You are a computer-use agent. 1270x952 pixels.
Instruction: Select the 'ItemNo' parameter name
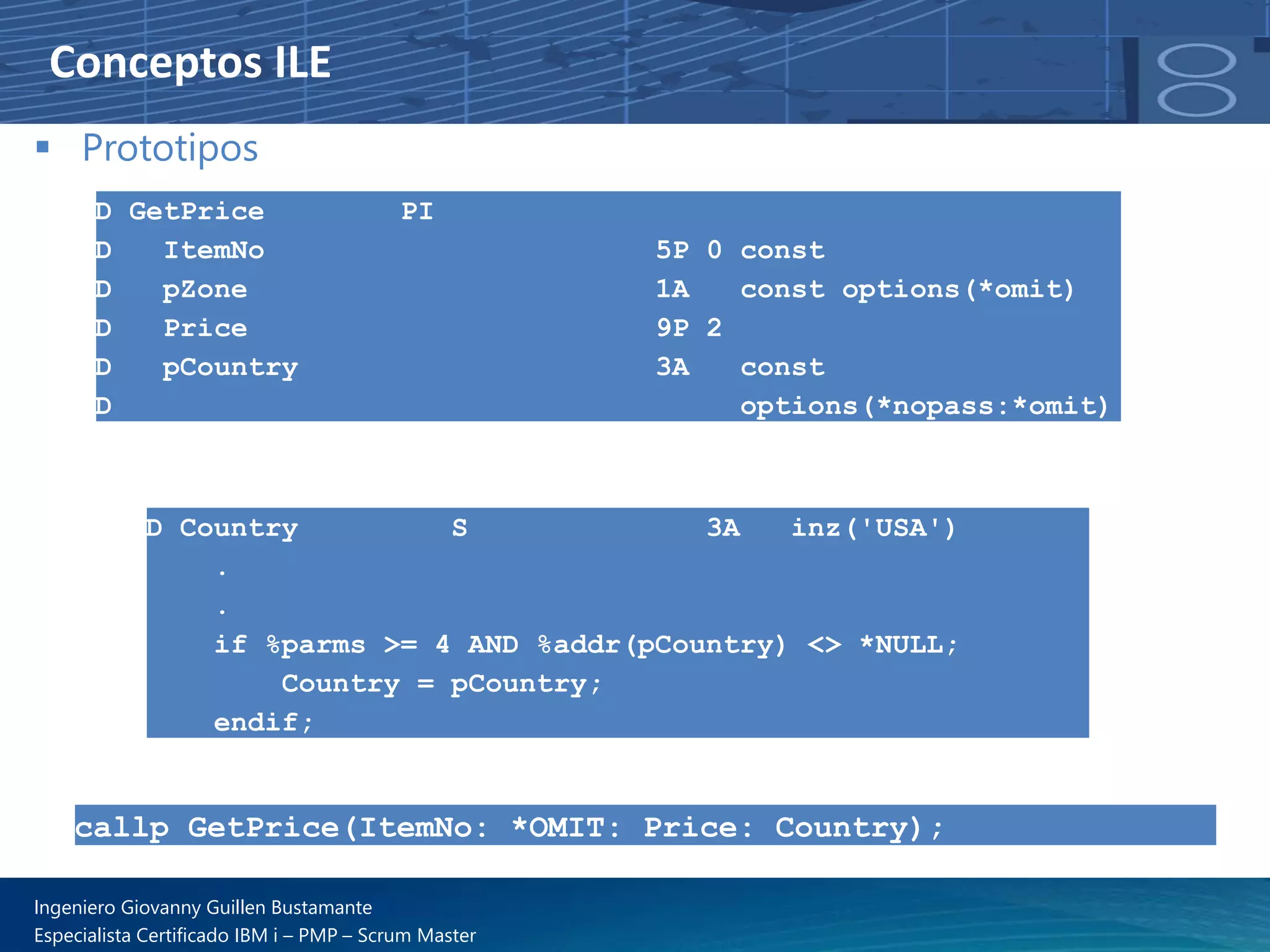coord(214,250)
